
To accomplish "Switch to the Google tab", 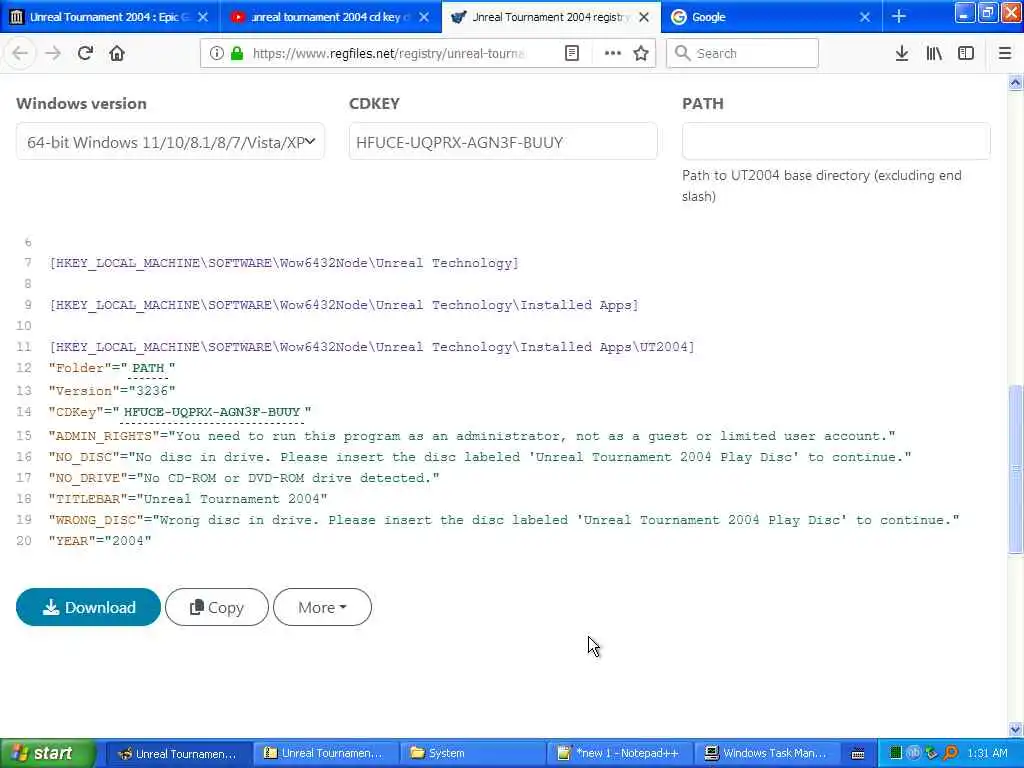I will click(771, 17).
